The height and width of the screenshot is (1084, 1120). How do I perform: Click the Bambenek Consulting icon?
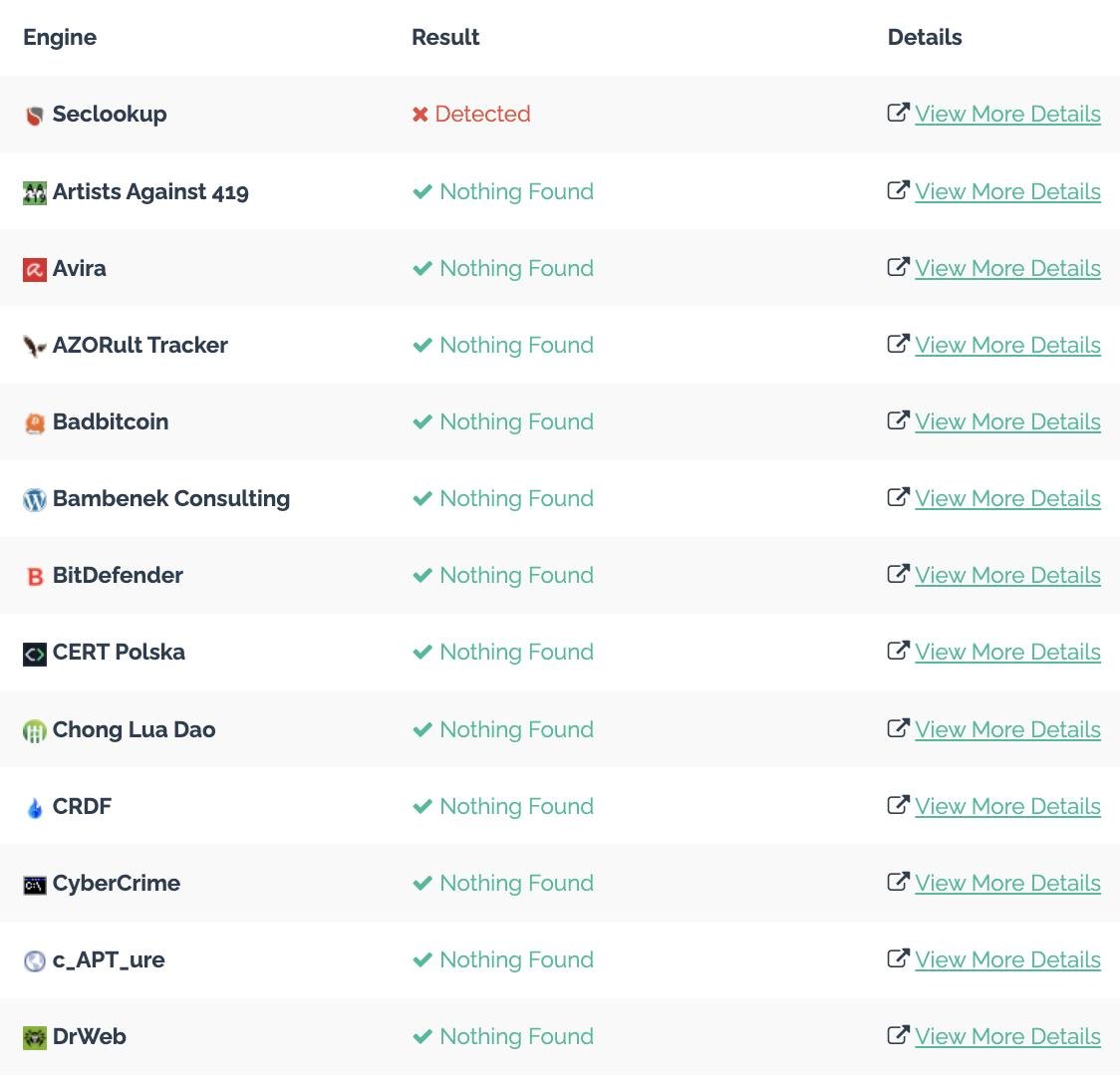[35, 498]
